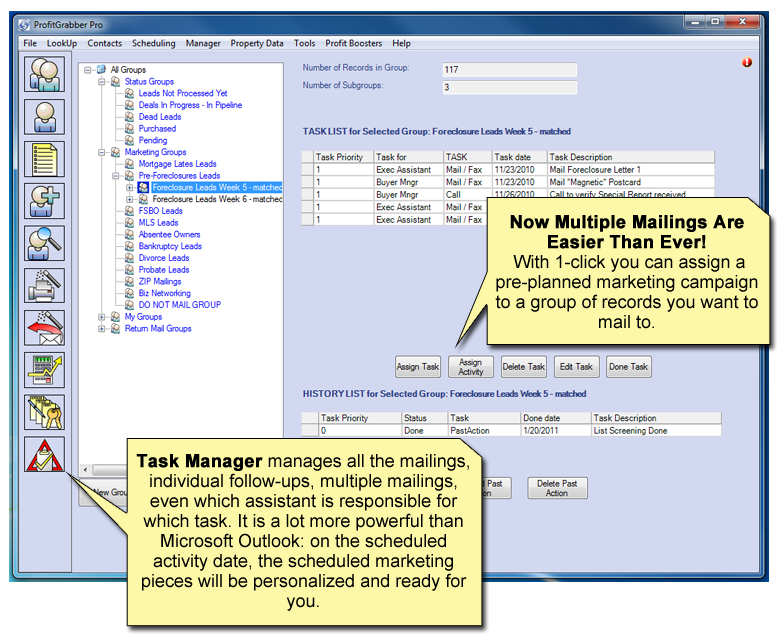
Task: Click the Number of Subgroups field
Action: 509,88
